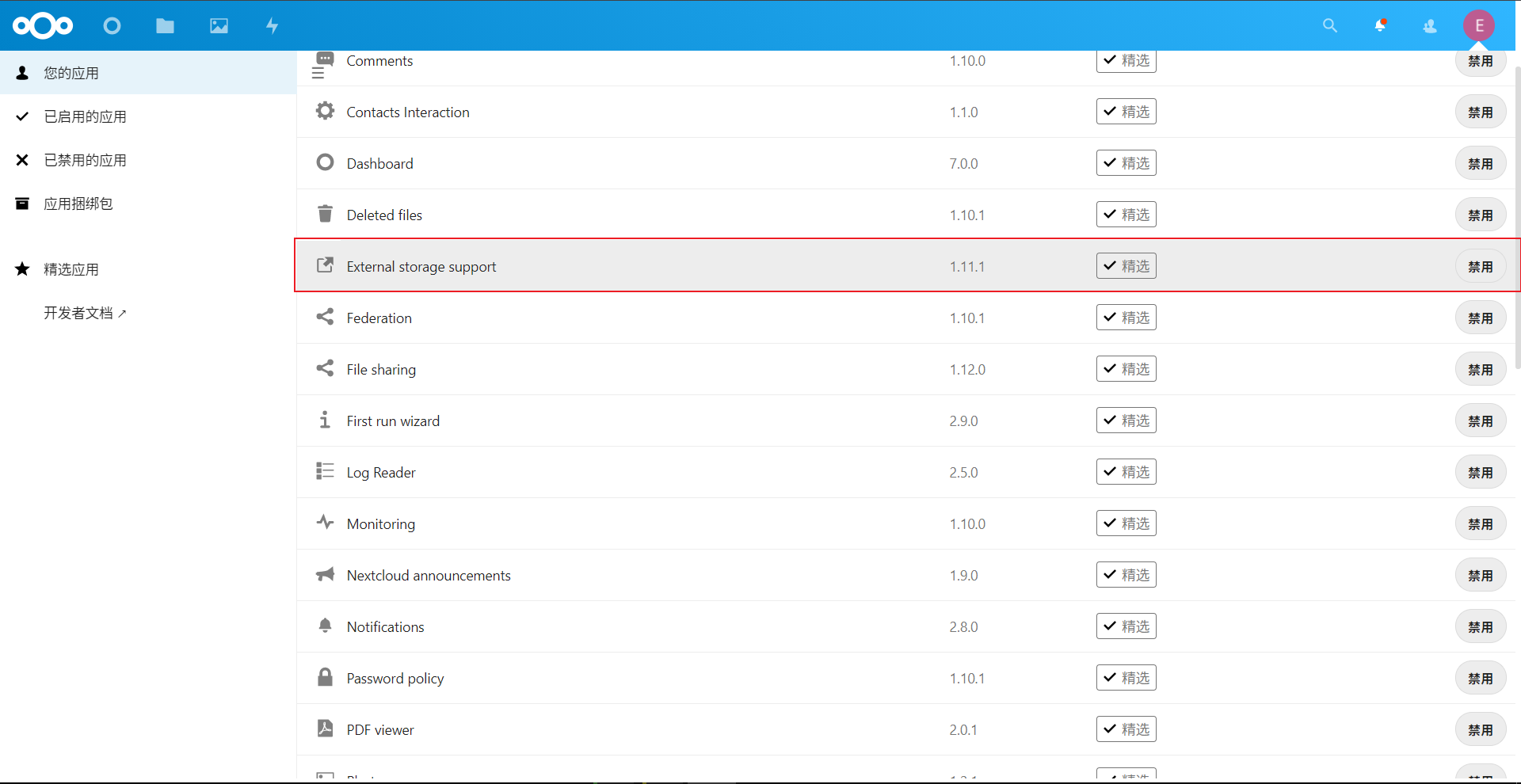The height and width of the screenshot is (784, 1521).
Task: Click the 精选 badge for Password policy
Action: click(1126, 678)
